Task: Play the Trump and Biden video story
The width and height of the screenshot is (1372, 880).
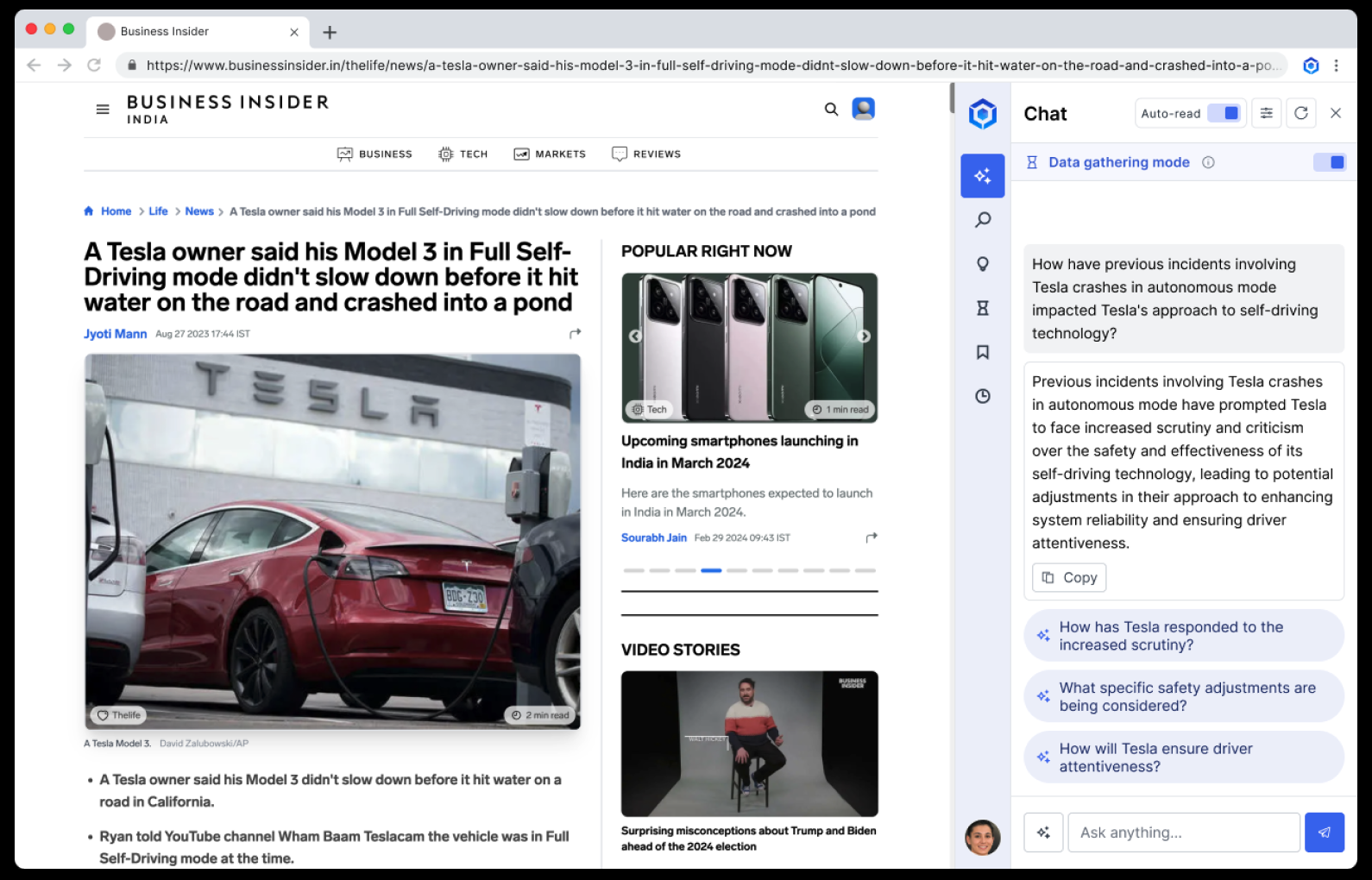Action: (749, 744)
